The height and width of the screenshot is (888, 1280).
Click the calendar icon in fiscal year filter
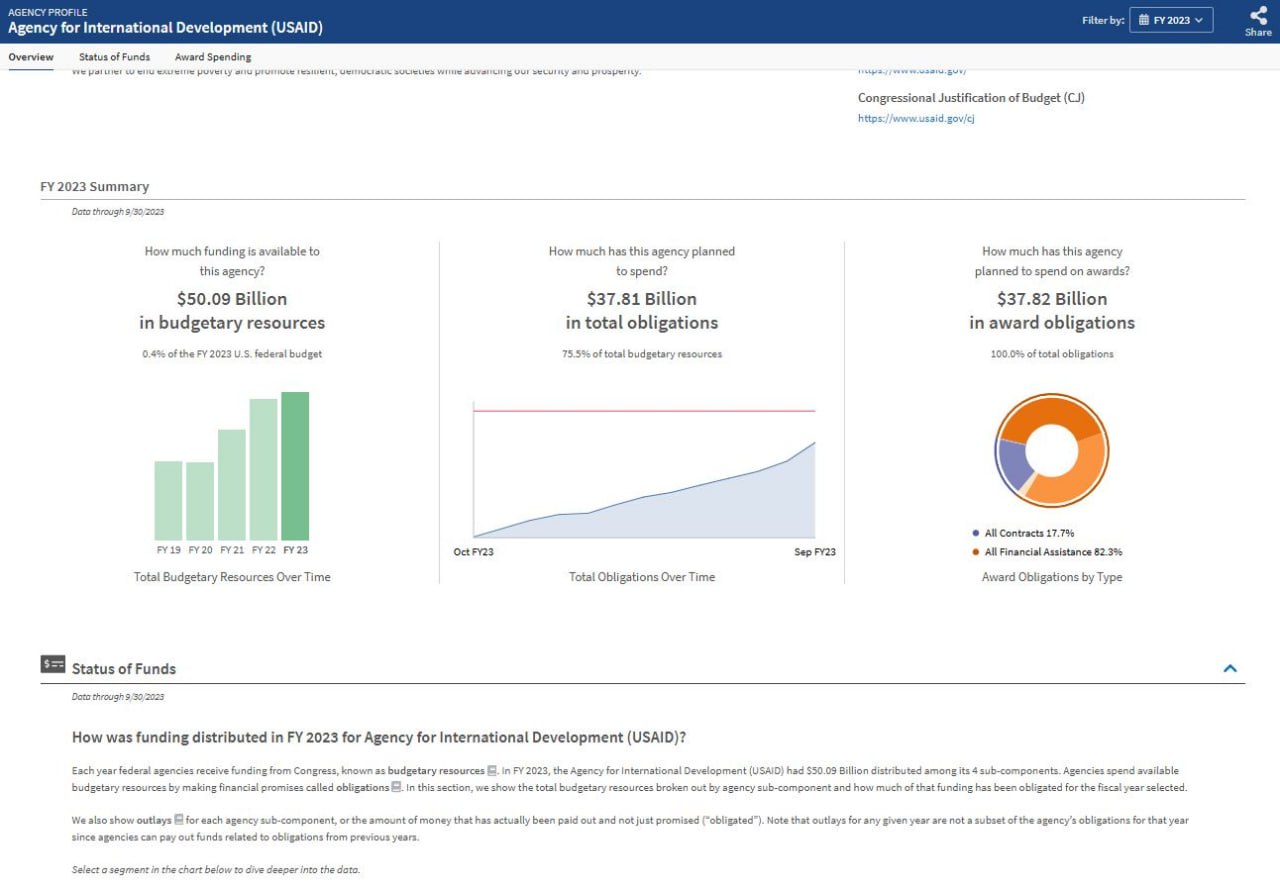pyautogui.click(x=1144, y=20)
